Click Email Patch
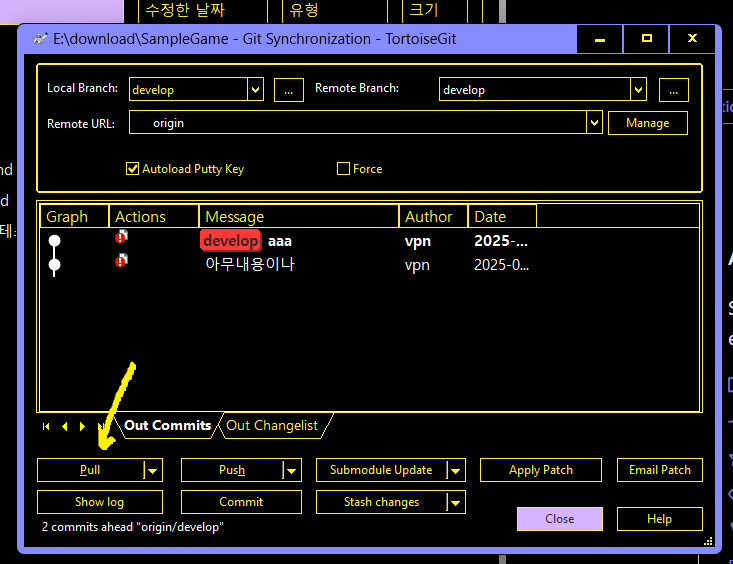 [660, 470]
